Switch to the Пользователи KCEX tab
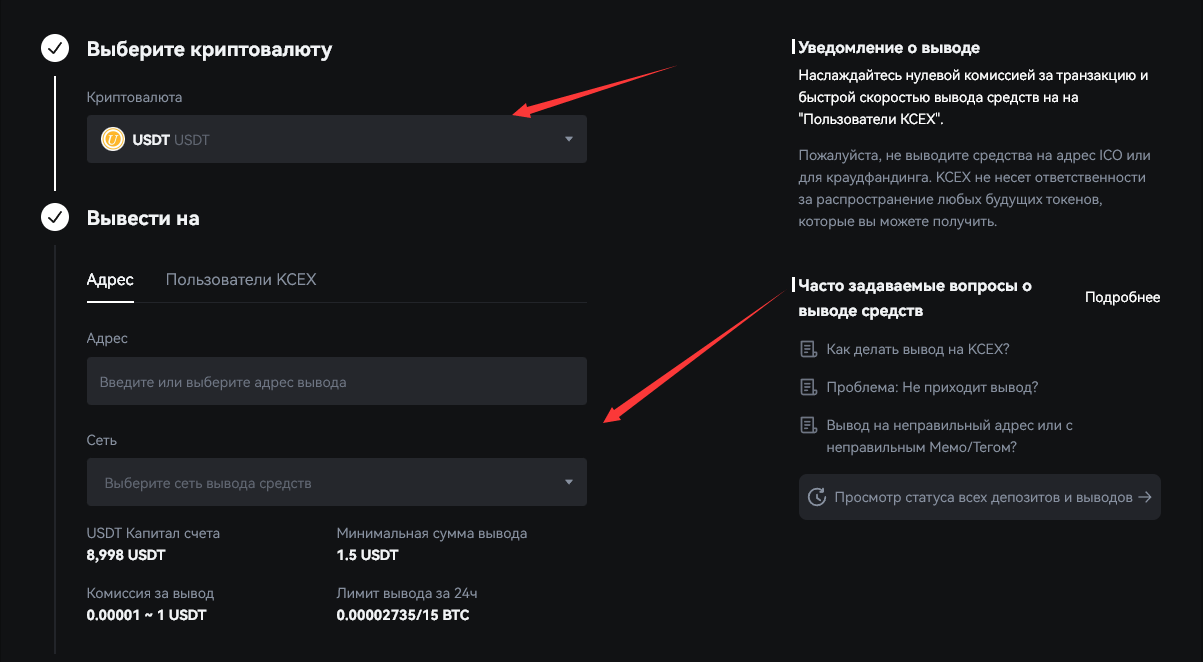This screenshot has width=1203, height=662. pos(241,279)
